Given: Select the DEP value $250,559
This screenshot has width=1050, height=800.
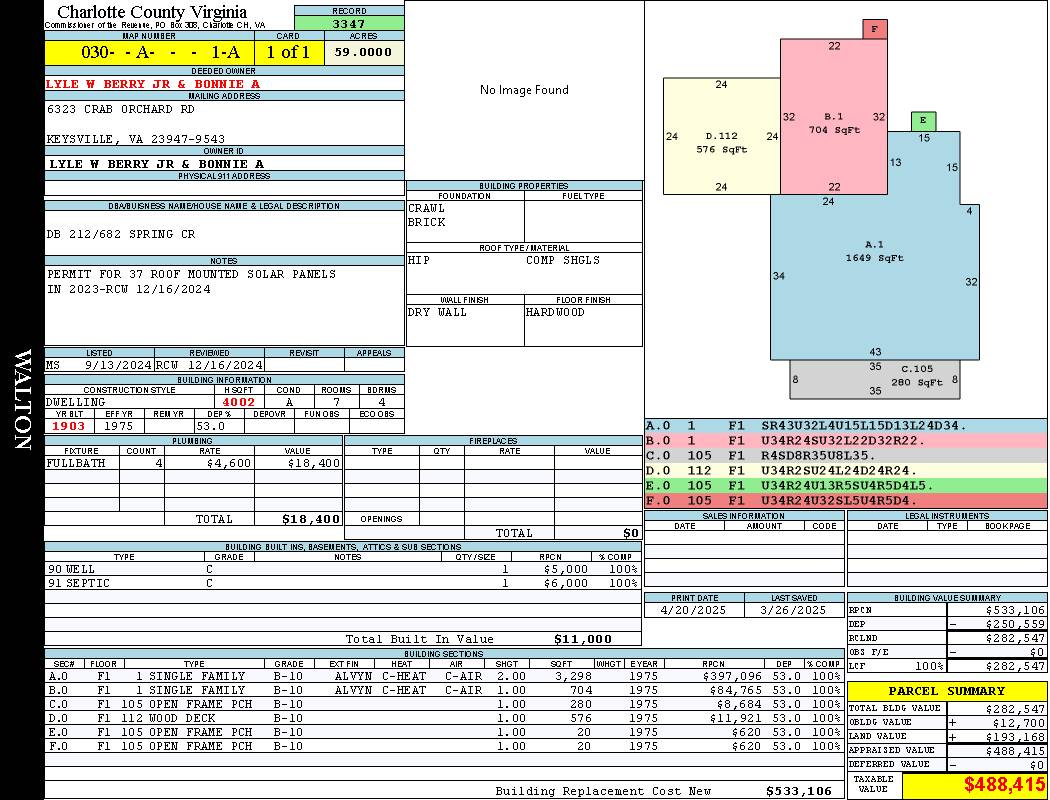Looking at the screenshot, I should tap(1015, 624).
